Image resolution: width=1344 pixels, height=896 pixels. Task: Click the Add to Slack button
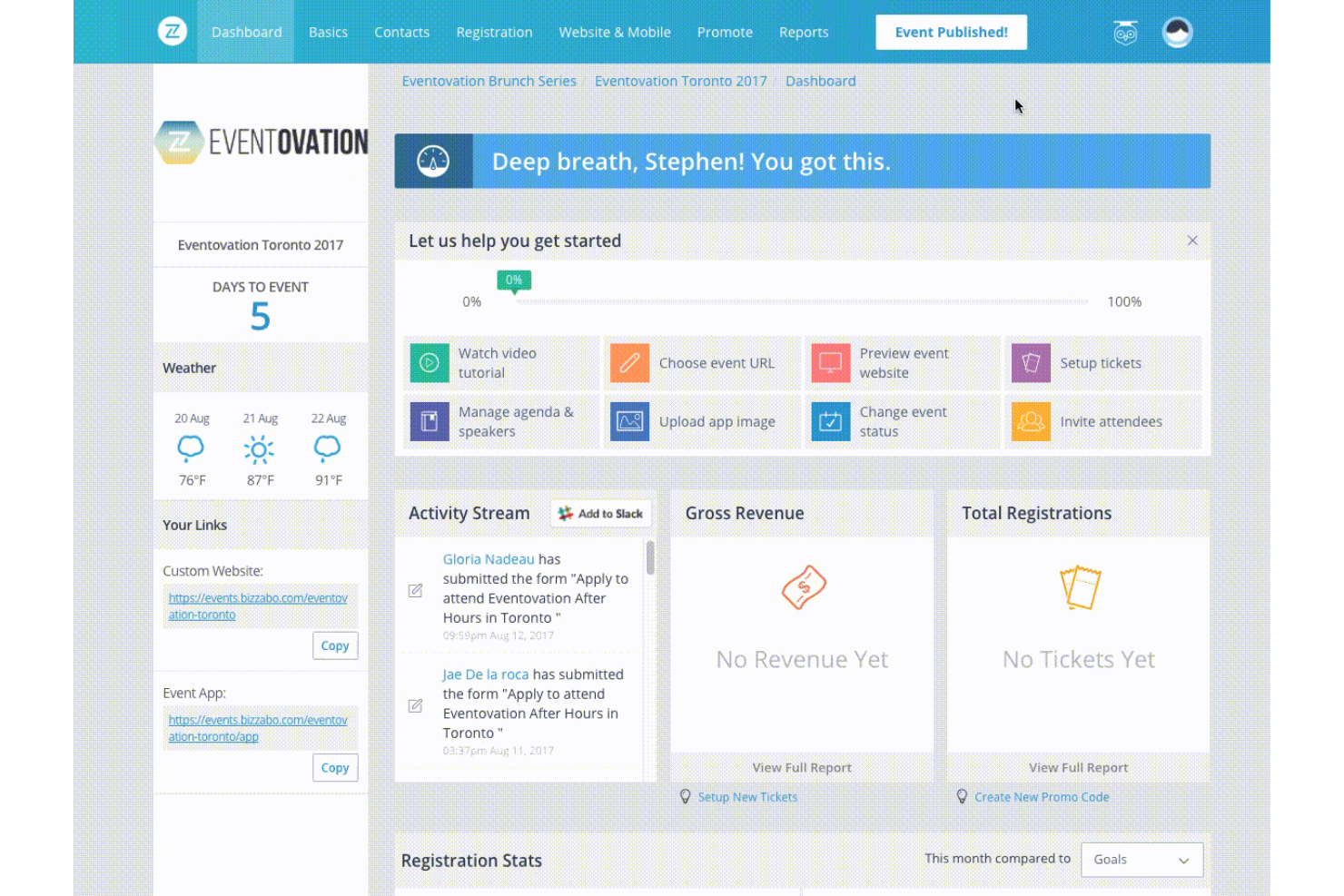[x=600, y=512]
